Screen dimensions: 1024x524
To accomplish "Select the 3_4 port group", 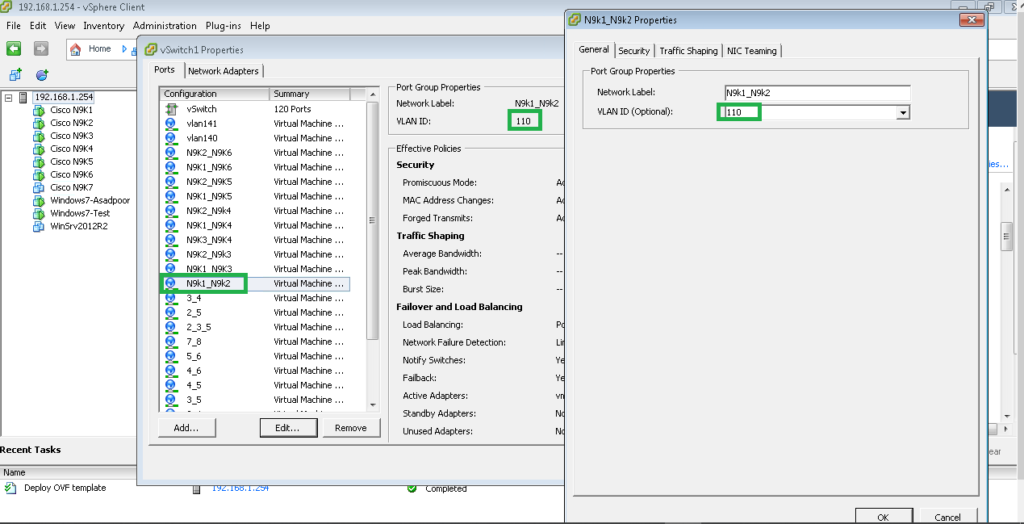I will (x=255, y=298).
